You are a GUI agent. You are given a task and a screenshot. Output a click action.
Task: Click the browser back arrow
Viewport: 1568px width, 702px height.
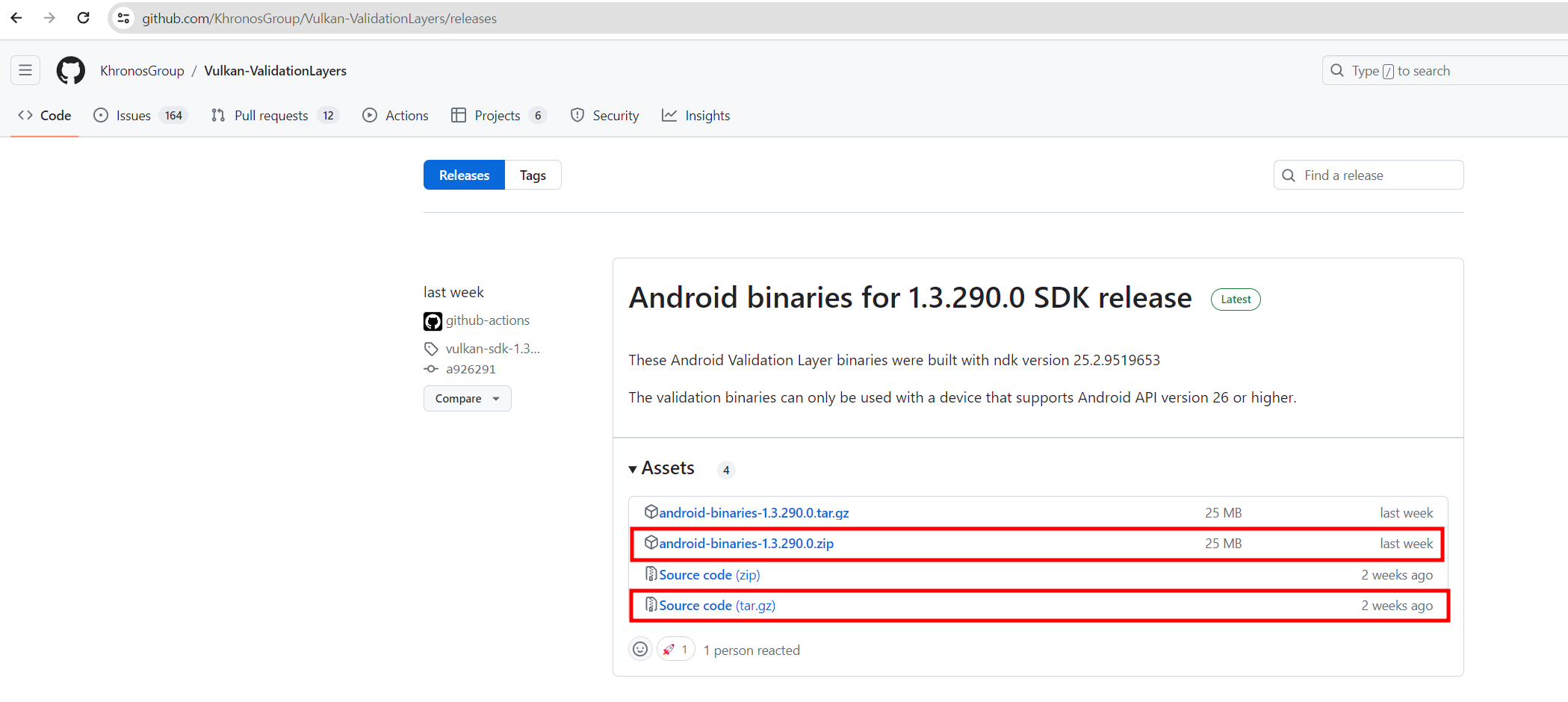point(16,18)
